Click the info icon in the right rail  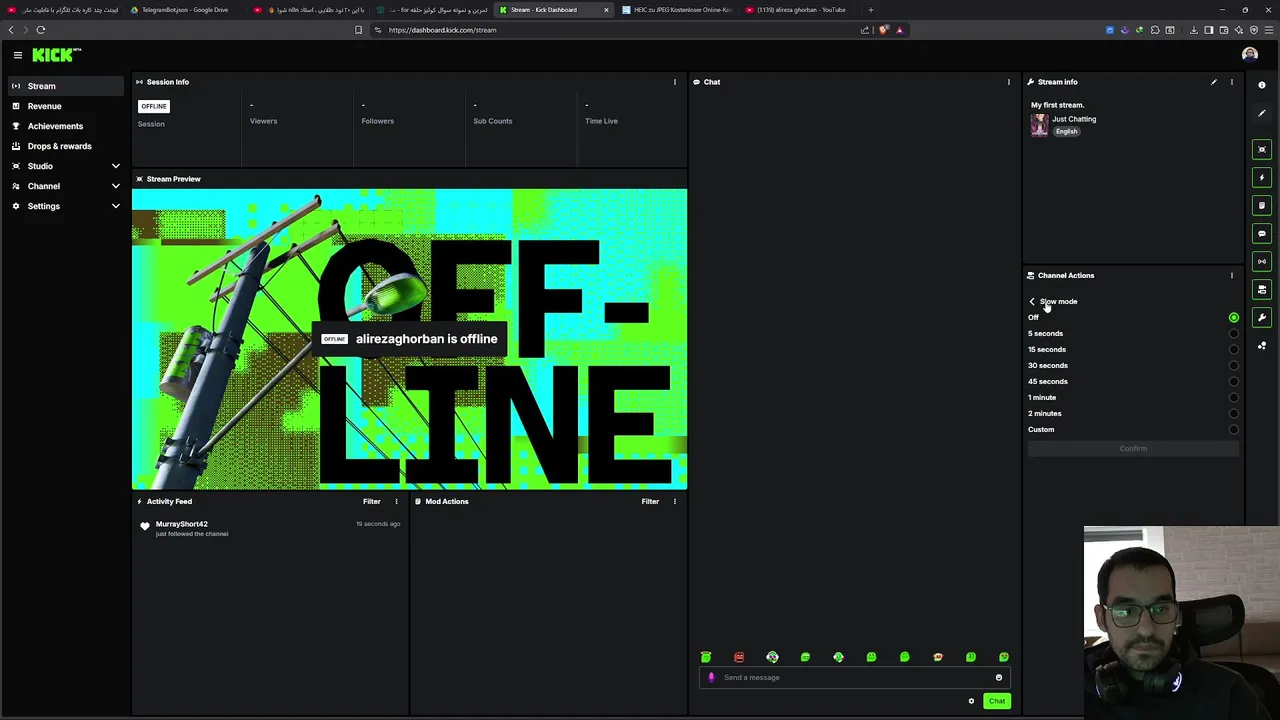tap(1262, 85)
